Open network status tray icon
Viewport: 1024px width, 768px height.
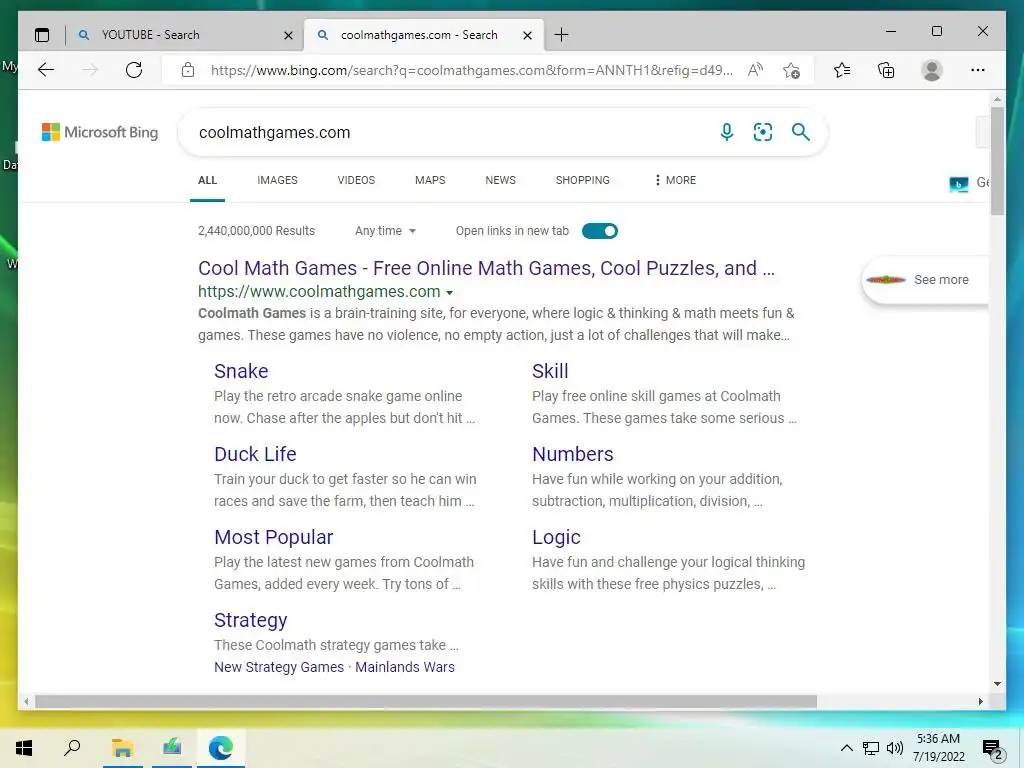[x=871, y=748]
